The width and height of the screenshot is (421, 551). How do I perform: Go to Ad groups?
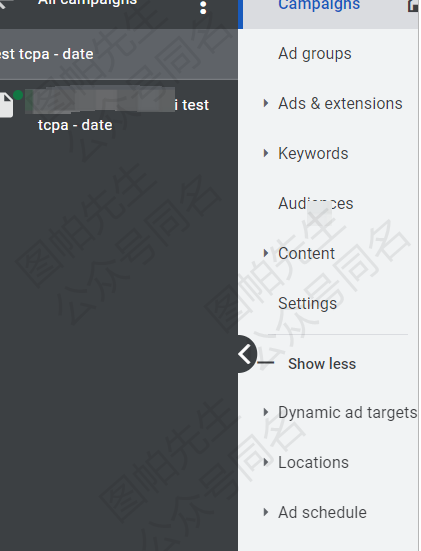coord(315,54)
